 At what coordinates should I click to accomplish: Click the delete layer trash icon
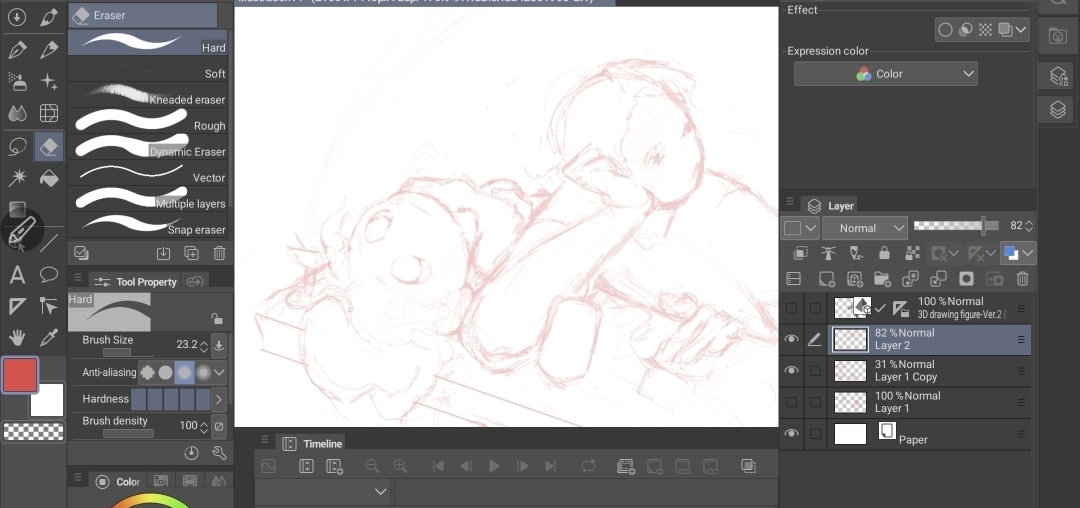click(1022, 279)
